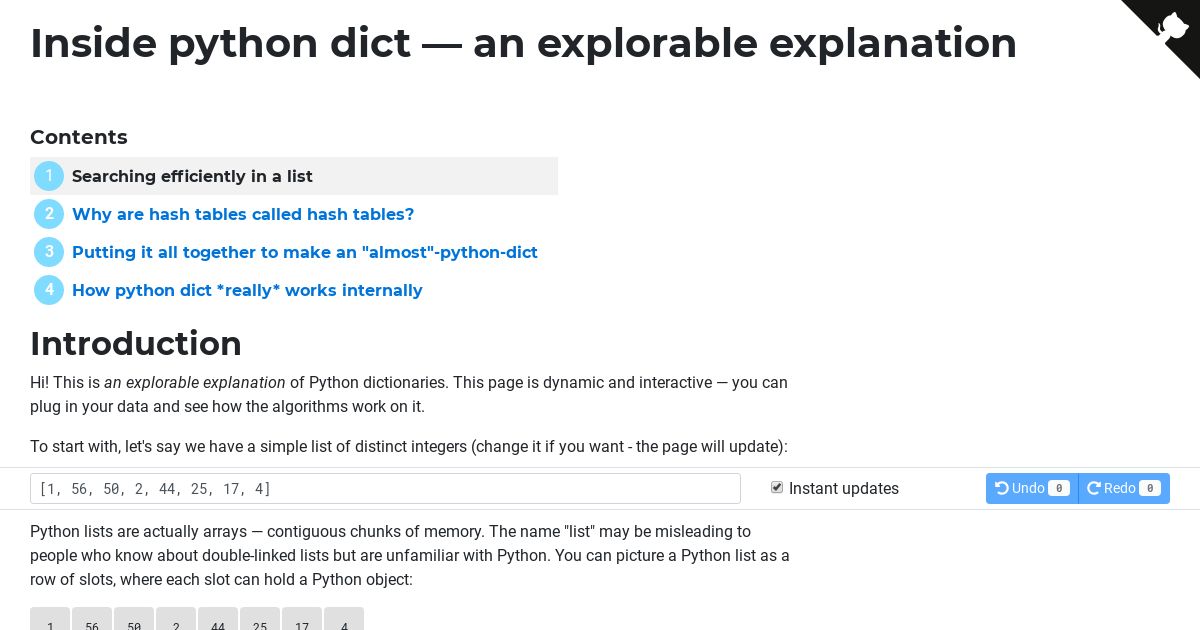1200x630 pixels.
Task: Click the chapter 1 number circle
Action: click(x=49, y=176)
